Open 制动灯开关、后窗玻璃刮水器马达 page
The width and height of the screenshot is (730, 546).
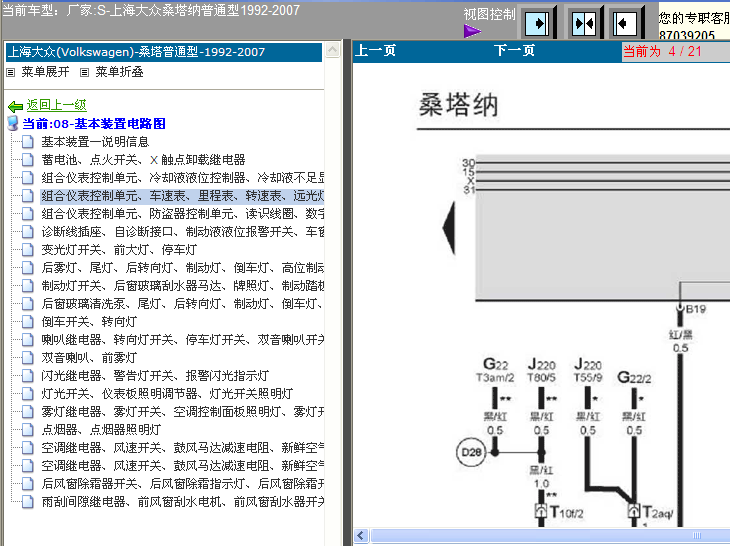click(182, 285)
